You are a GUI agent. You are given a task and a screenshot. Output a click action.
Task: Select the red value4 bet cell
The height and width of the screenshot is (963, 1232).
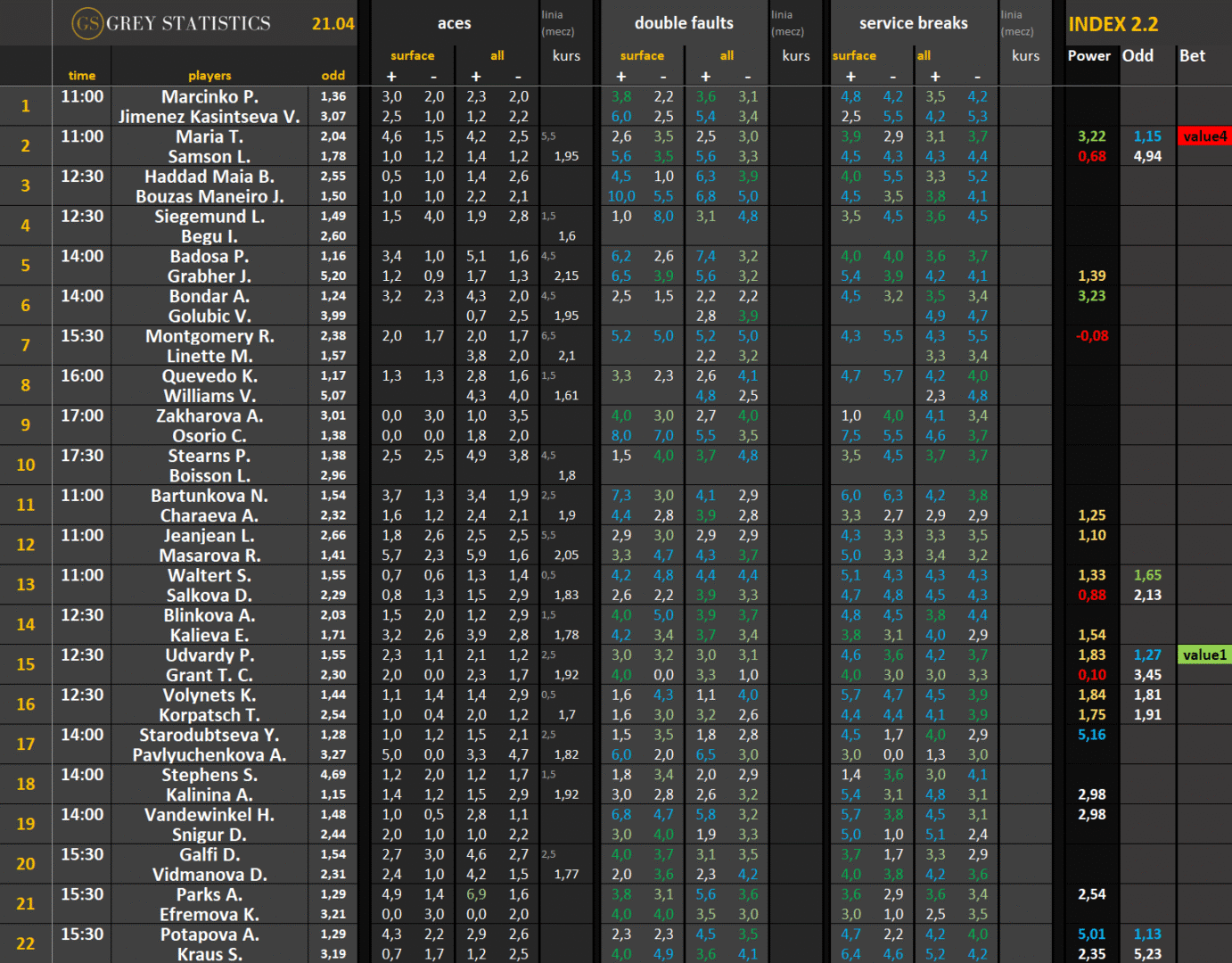tap(1204, 136)
